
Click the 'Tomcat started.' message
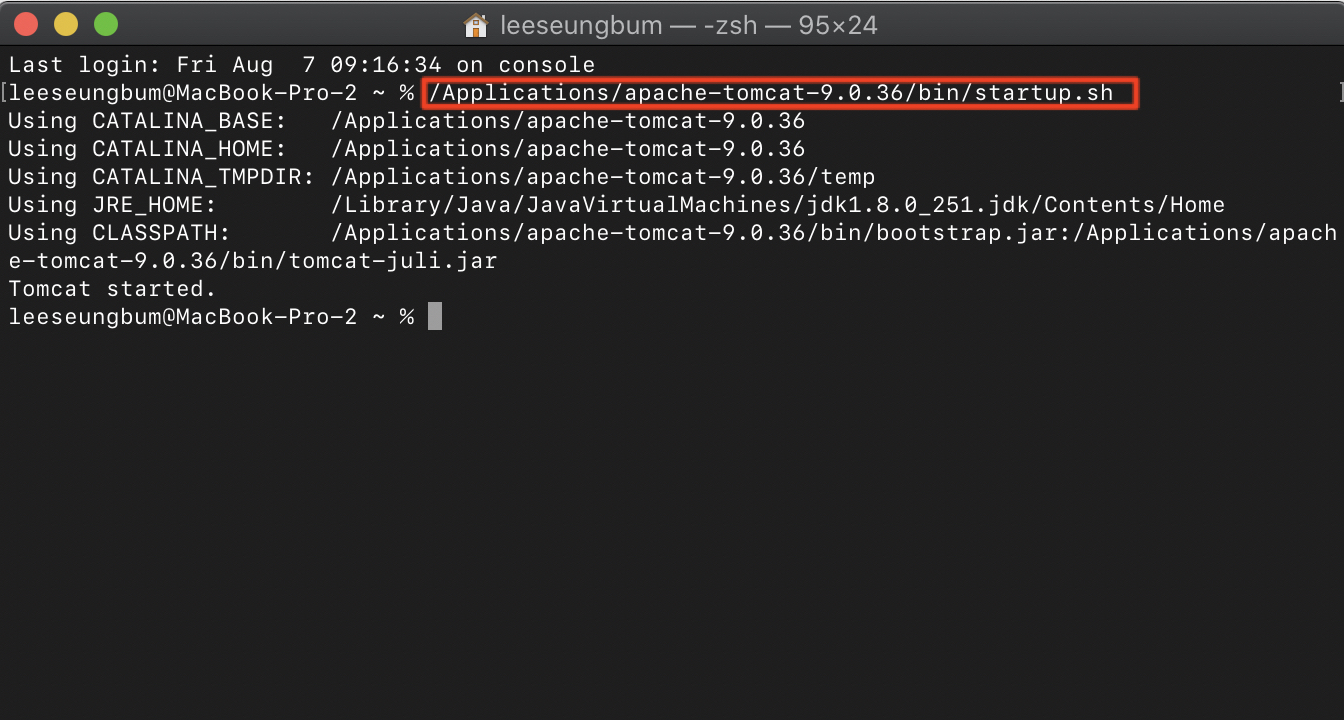tap(112, 289)
